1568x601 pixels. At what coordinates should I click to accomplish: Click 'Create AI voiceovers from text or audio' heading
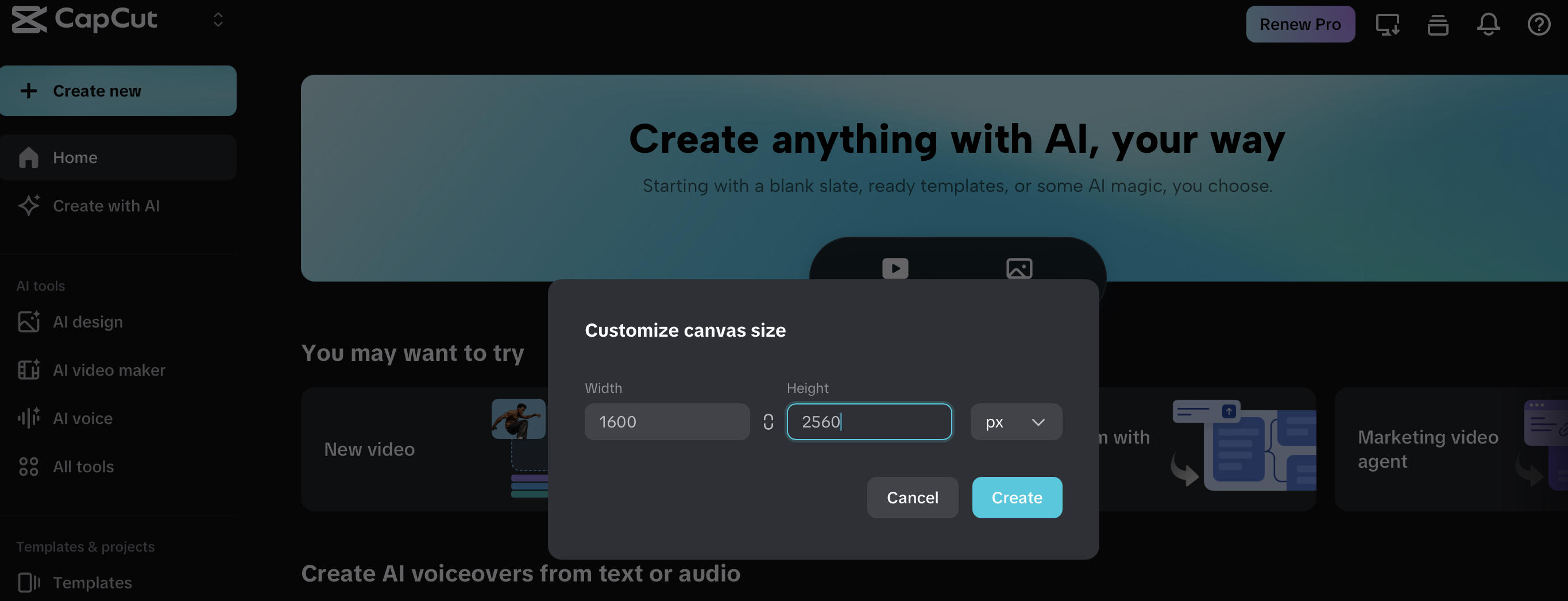(520, 573)
